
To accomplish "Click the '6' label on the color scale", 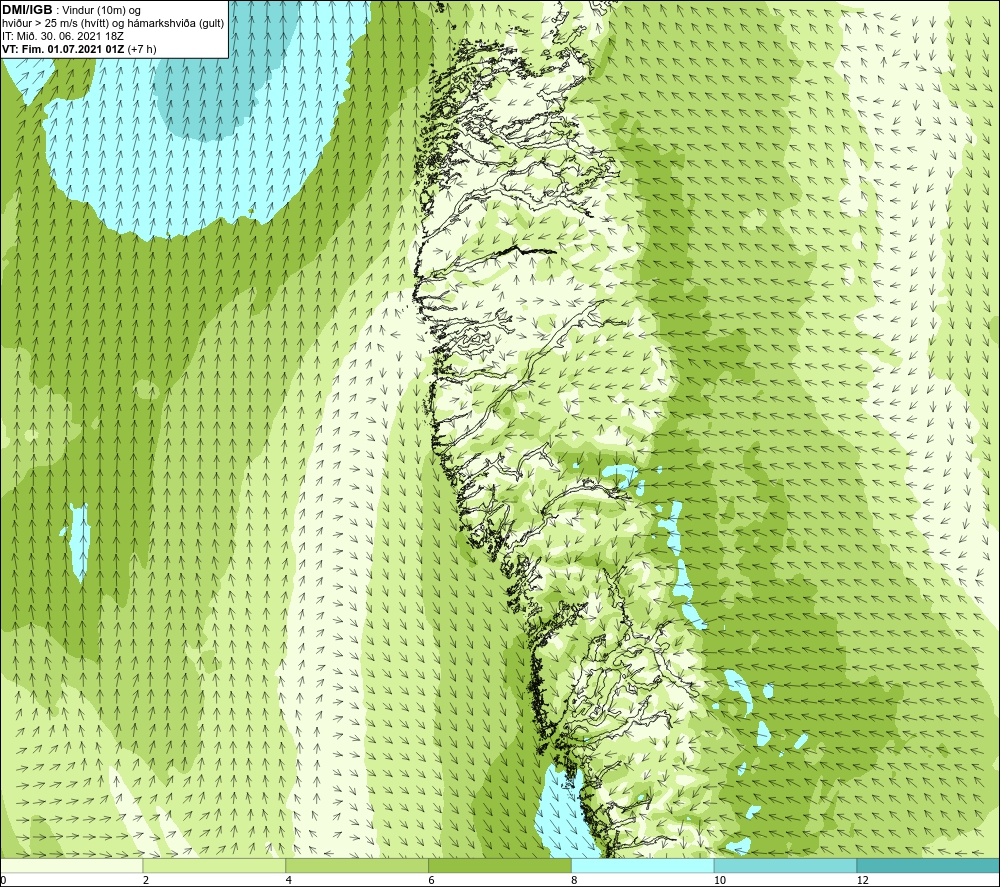I will 432,880.
